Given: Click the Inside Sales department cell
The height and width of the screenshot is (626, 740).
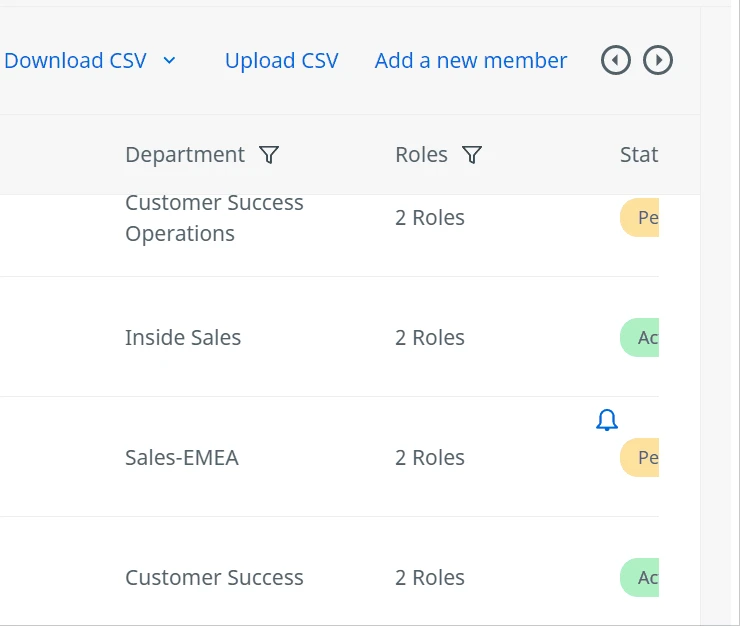Looking at the screenshot, I should pos(183,338).
